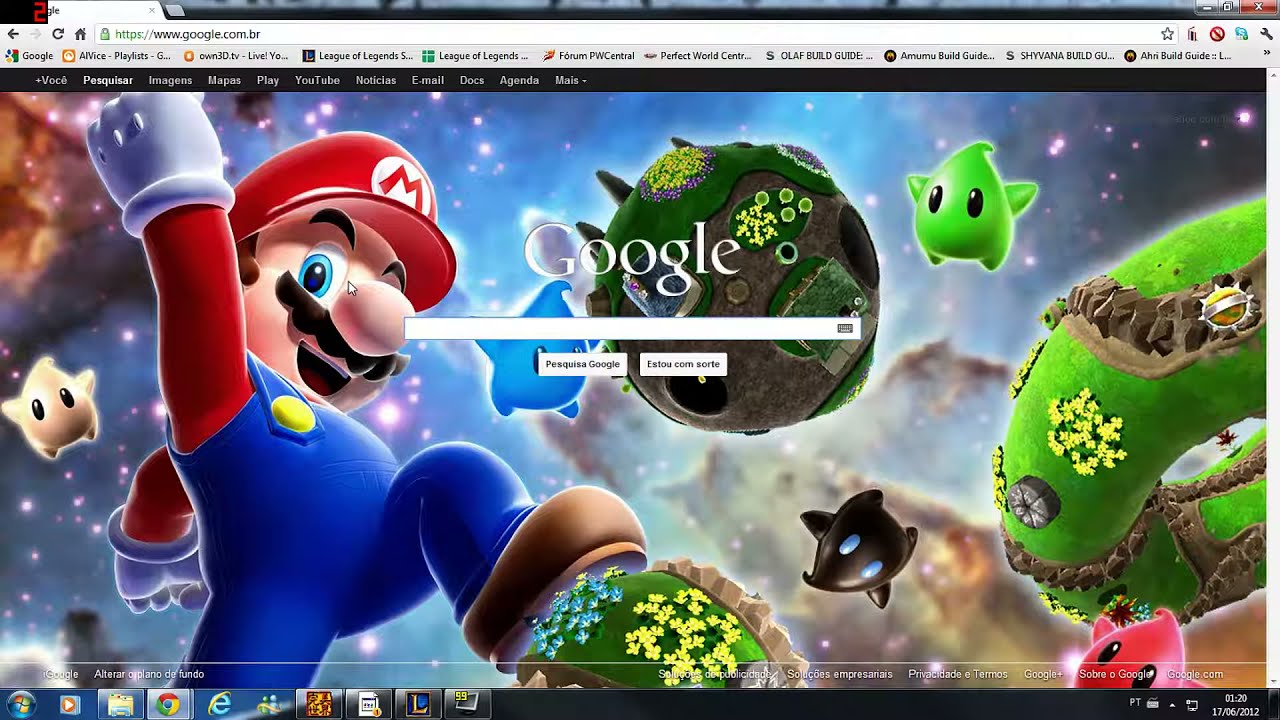Viewport: 1280px width, 720px height.
Task: Open Imagens in Google bar
Action: pos(170,80)
